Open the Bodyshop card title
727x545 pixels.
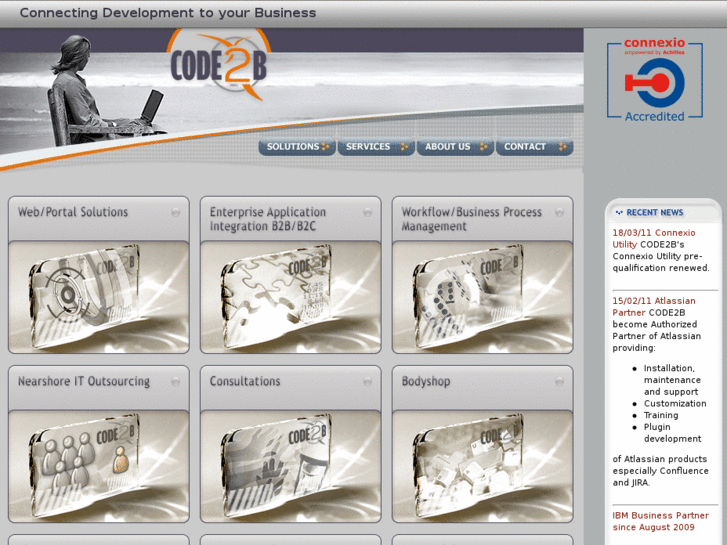point(426,381)
